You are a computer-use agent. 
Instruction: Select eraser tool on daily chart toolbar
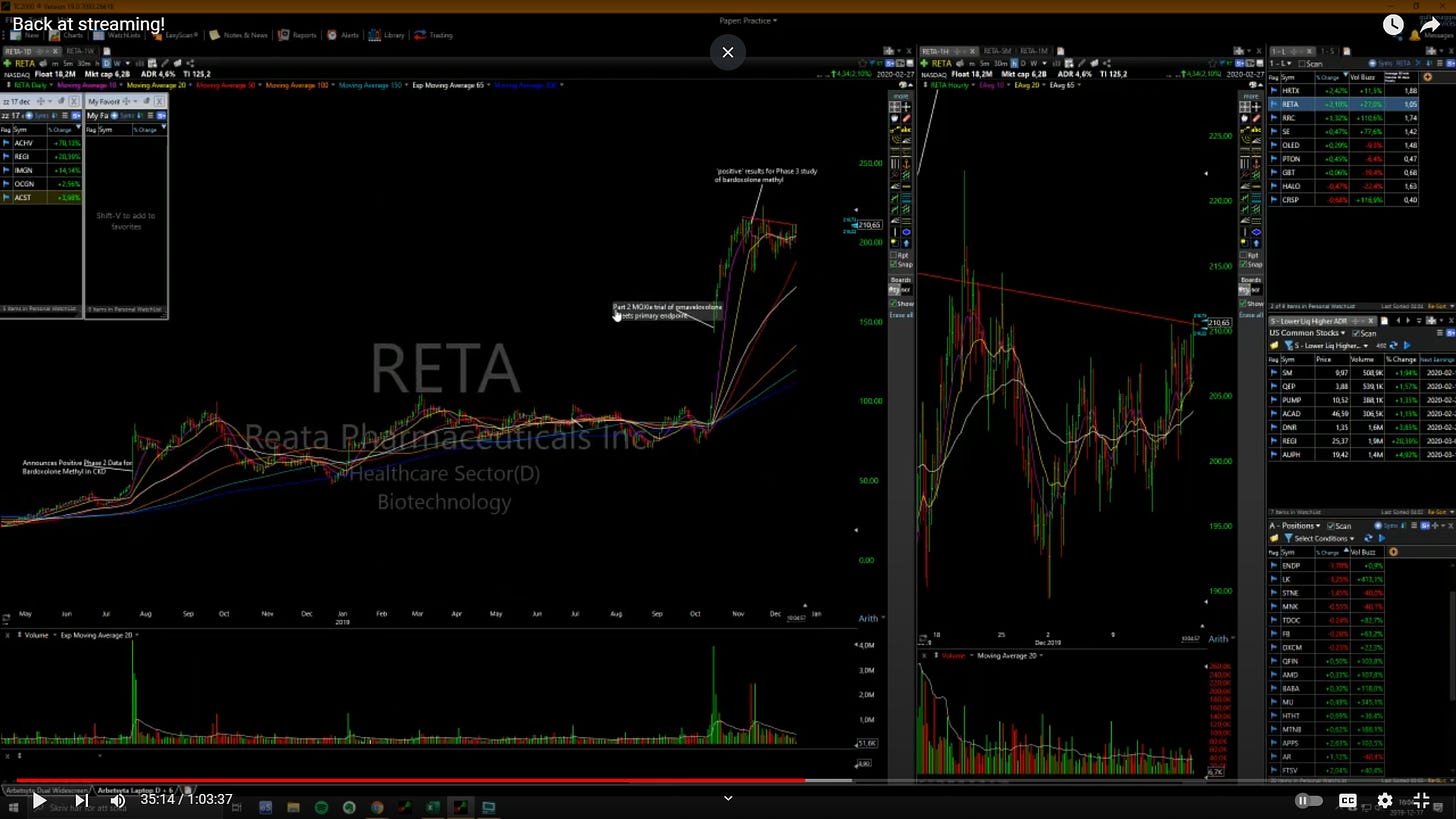tap(906, 118)
